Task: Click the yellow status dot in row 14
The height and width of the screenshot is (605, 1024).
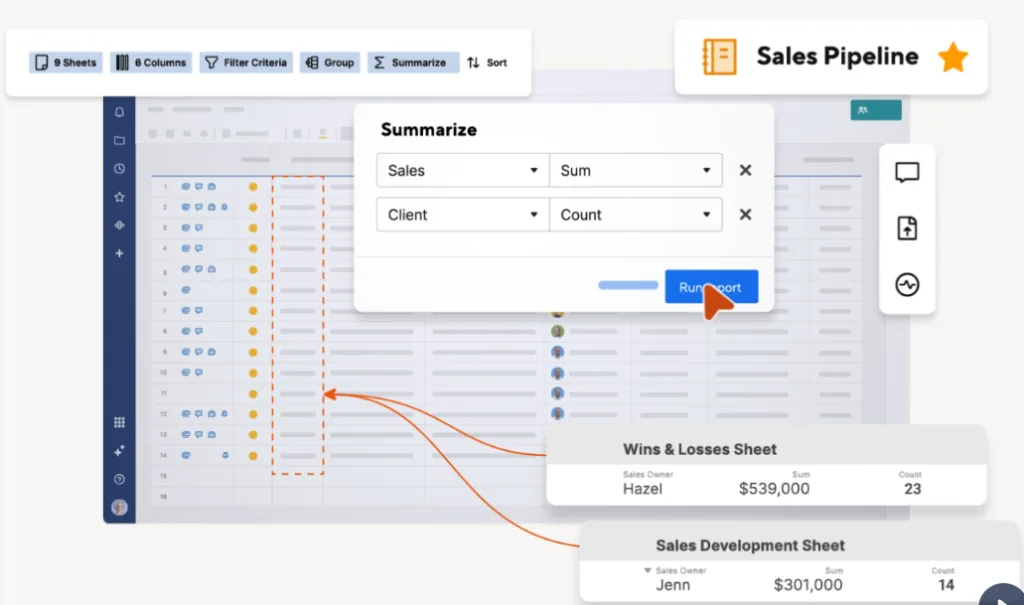Action: [253, 456]
